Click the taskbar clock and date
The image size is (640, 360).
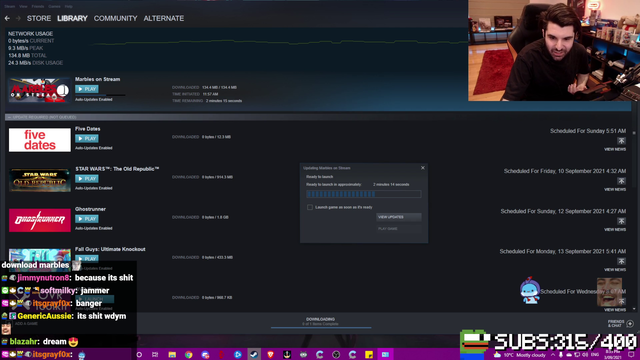[613, 354]
